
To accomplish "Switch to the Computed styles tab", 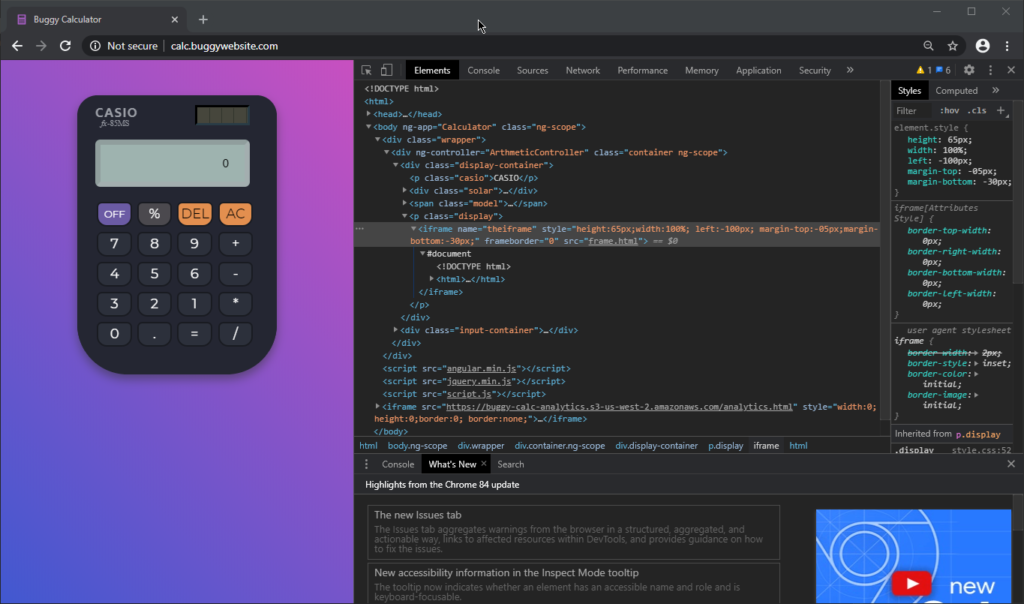I will [956, 90].
